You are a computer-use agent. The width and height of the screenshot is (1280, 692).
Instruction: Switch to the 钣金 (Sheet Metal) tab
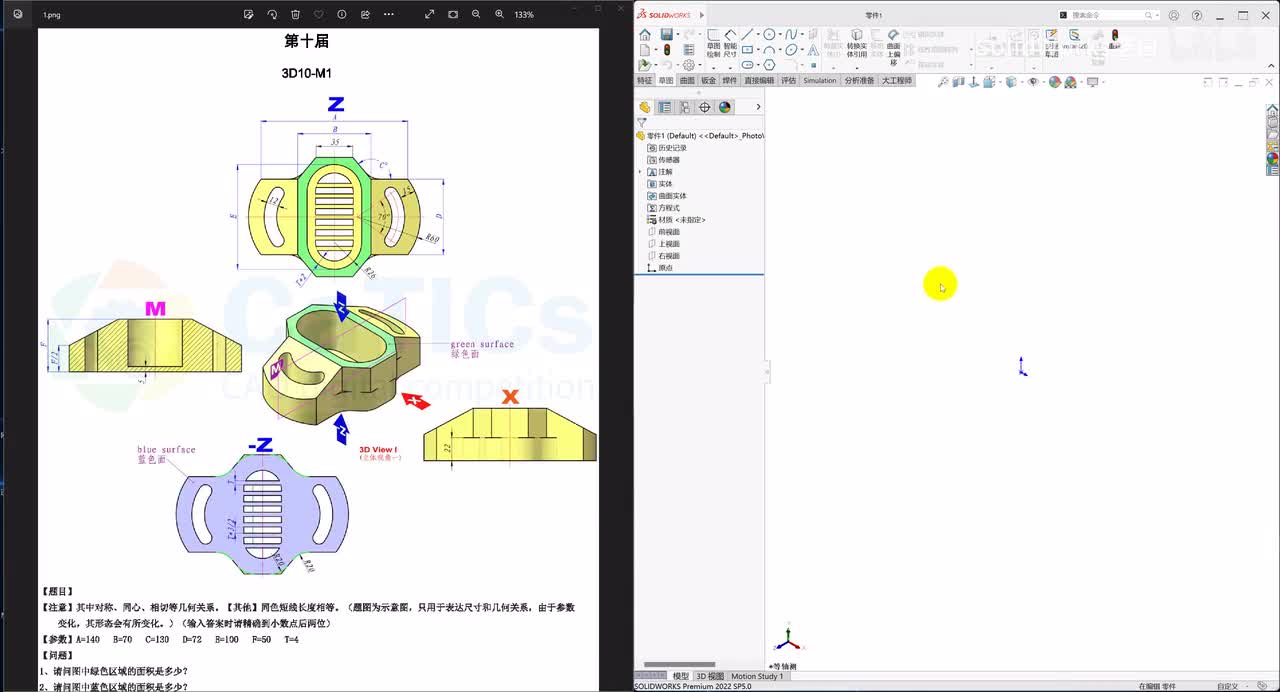coord(709,80)
